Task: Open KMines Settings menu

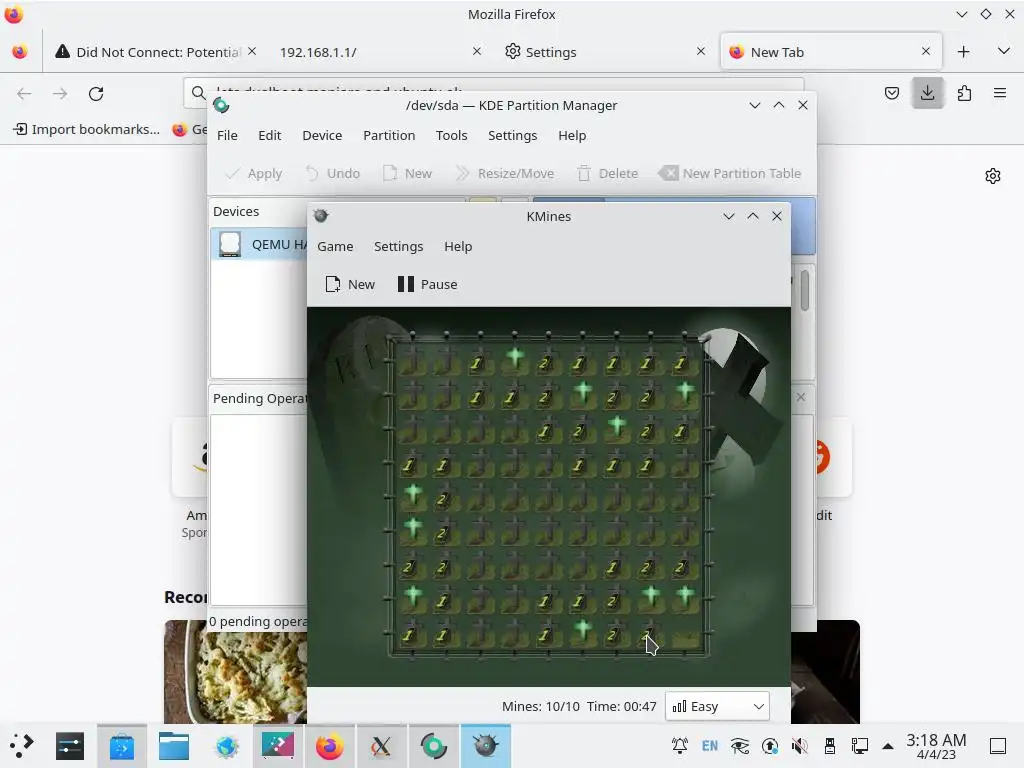Action: (x=398, y=246)
